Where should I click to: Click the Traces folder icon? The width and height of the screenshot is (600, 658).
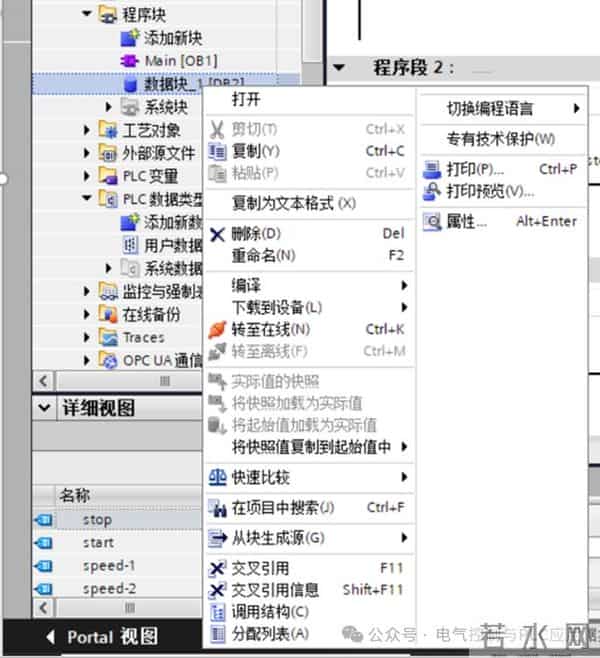click(x=108, y=337)
